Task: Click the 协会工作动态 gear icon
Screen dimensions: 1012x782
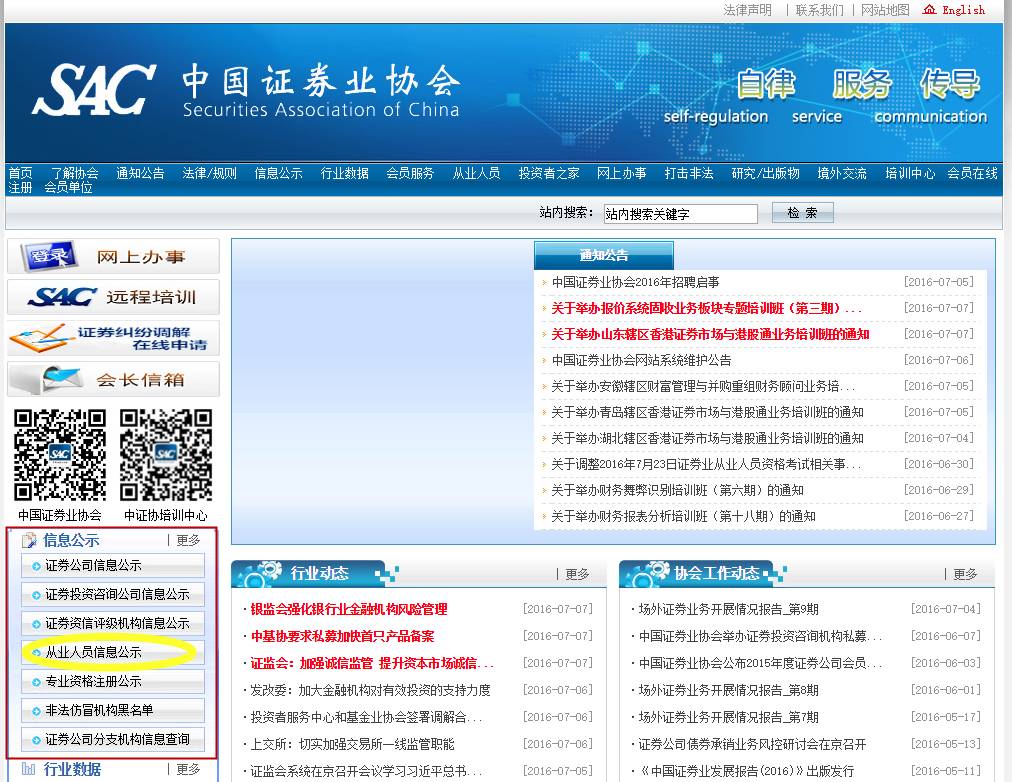Action: pyautogui.click(x=647, y=573)
